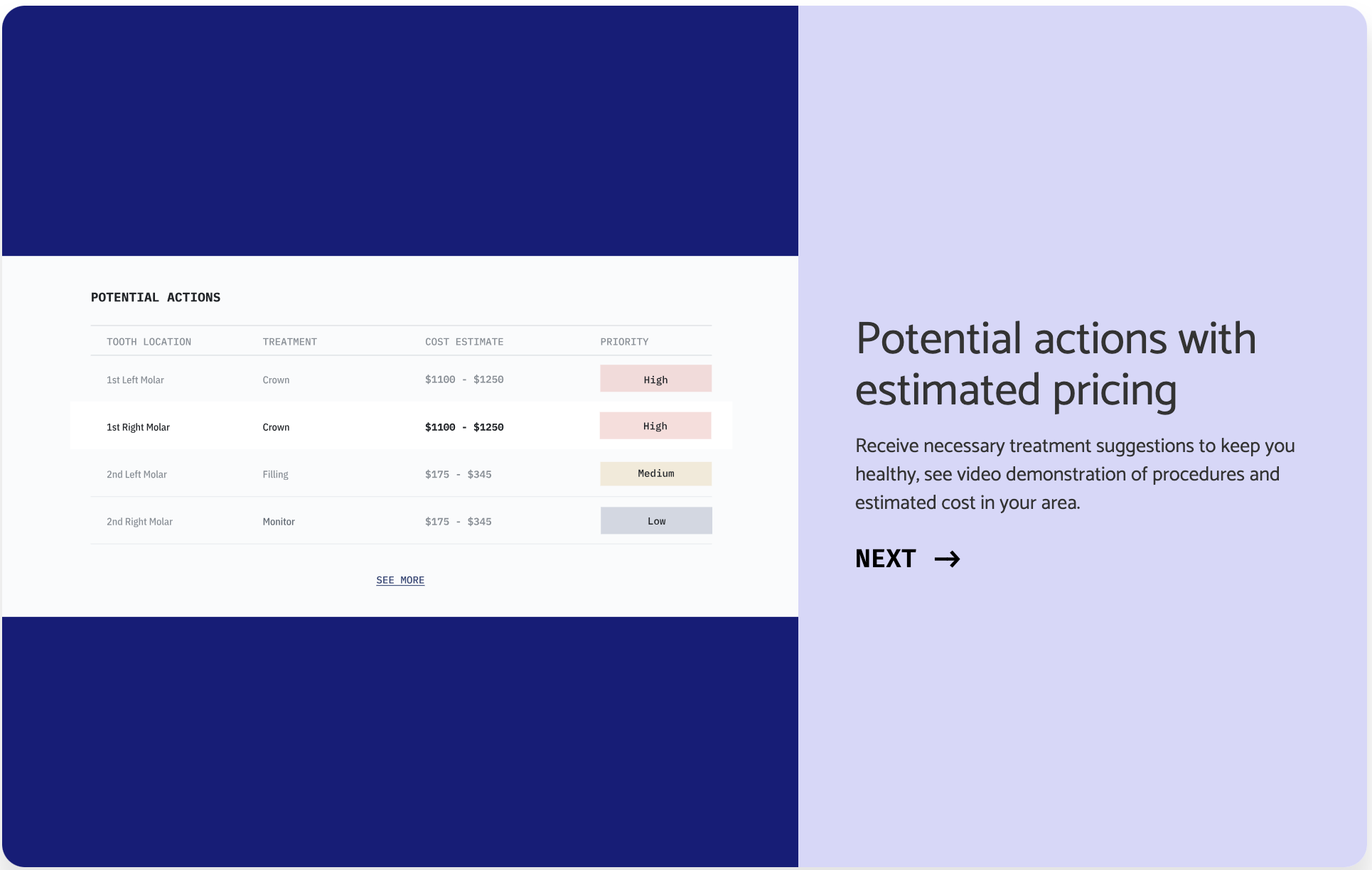1372x870 pixels.
Task: Click the highlighted $1100 - $1250 cost
Action: tap(464, 427)
